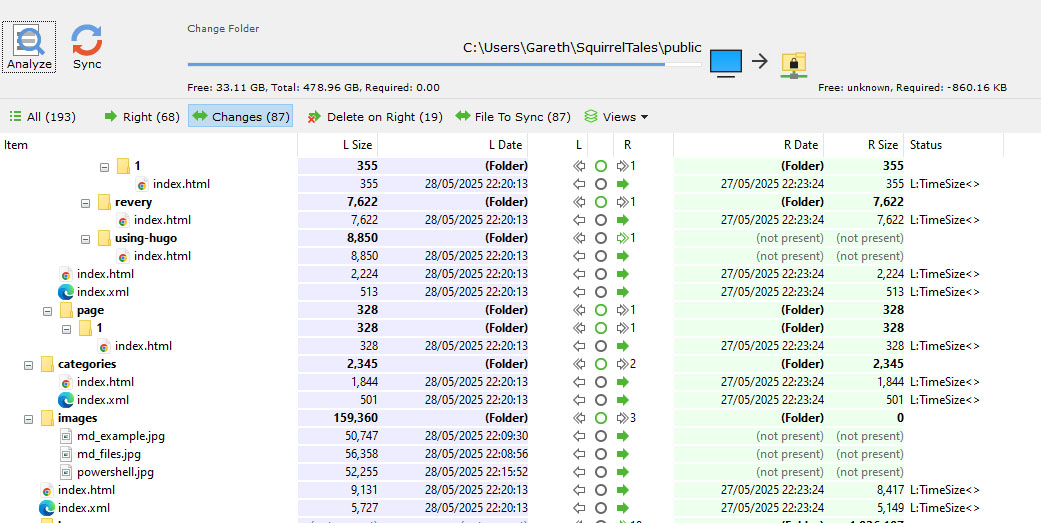Viewport: 1041px width, 523px height.
Task: Select skip circle for revery folder row
Action: (x=601, y=202)
